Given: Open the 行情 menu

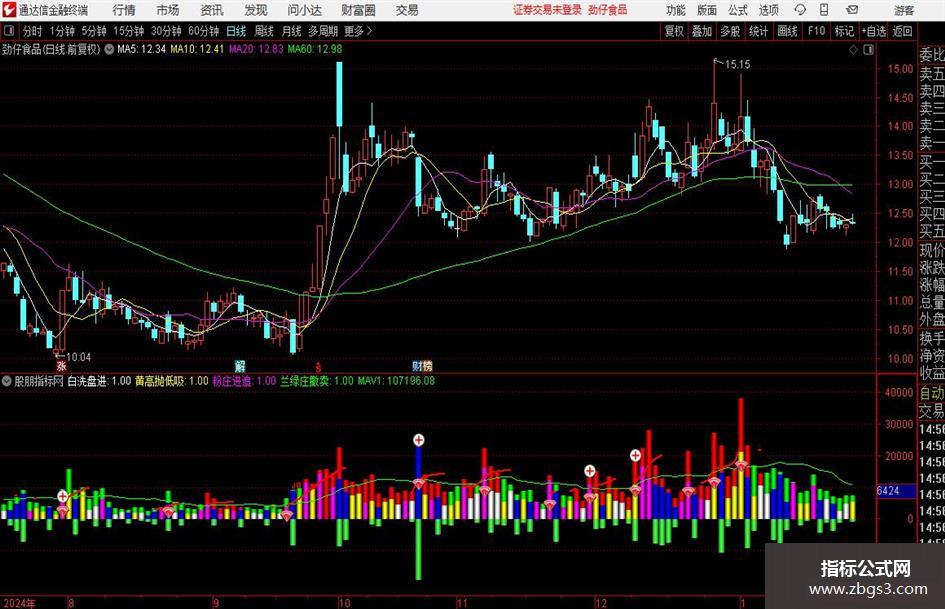Looking at the screenshot, I should 124,10.
